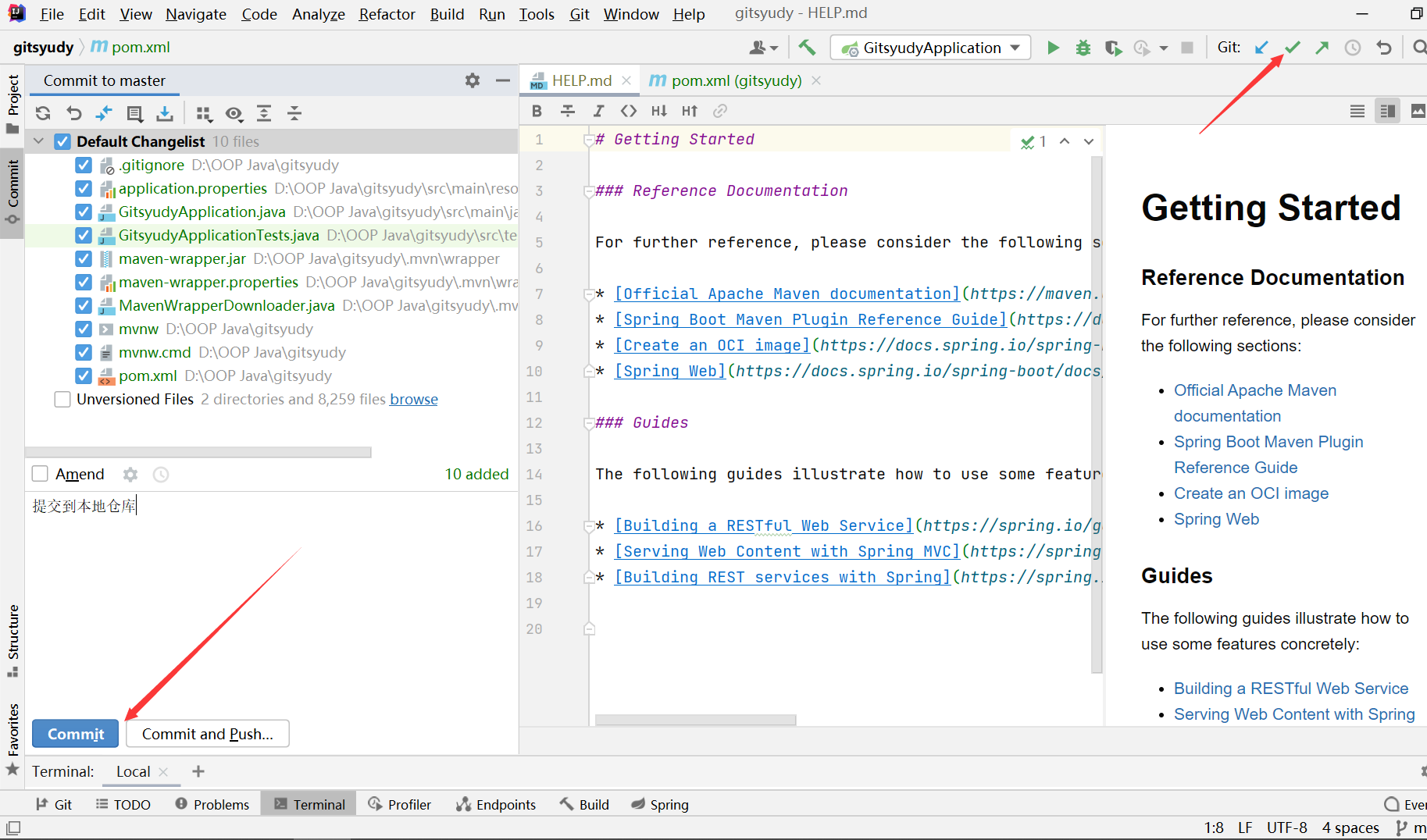Click the Git push arrow icon
This screenshot has width=1427, height=840.
(1322, 48)
